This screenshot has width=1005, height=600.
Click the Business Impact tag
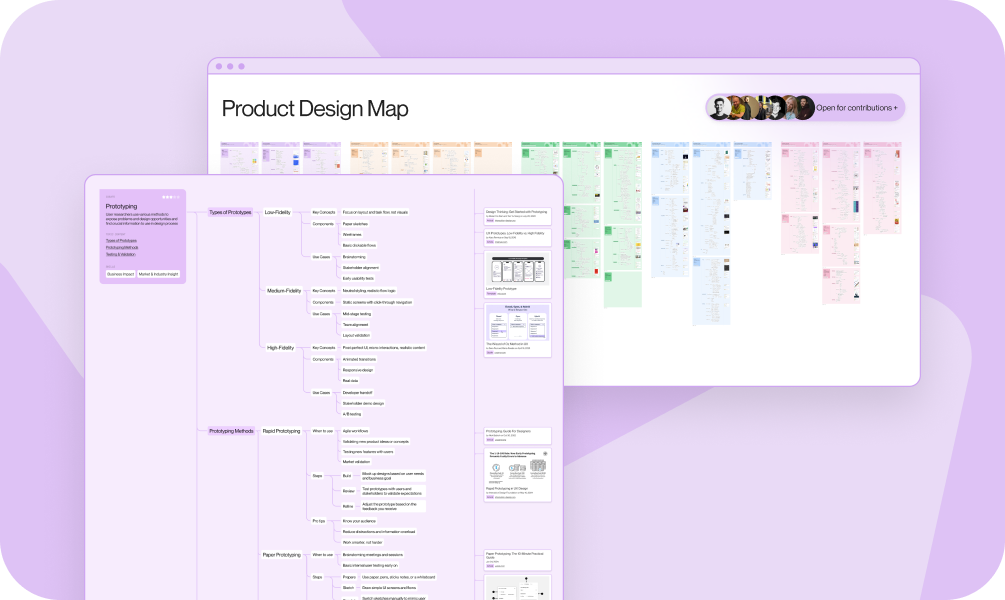click(120, 274)
